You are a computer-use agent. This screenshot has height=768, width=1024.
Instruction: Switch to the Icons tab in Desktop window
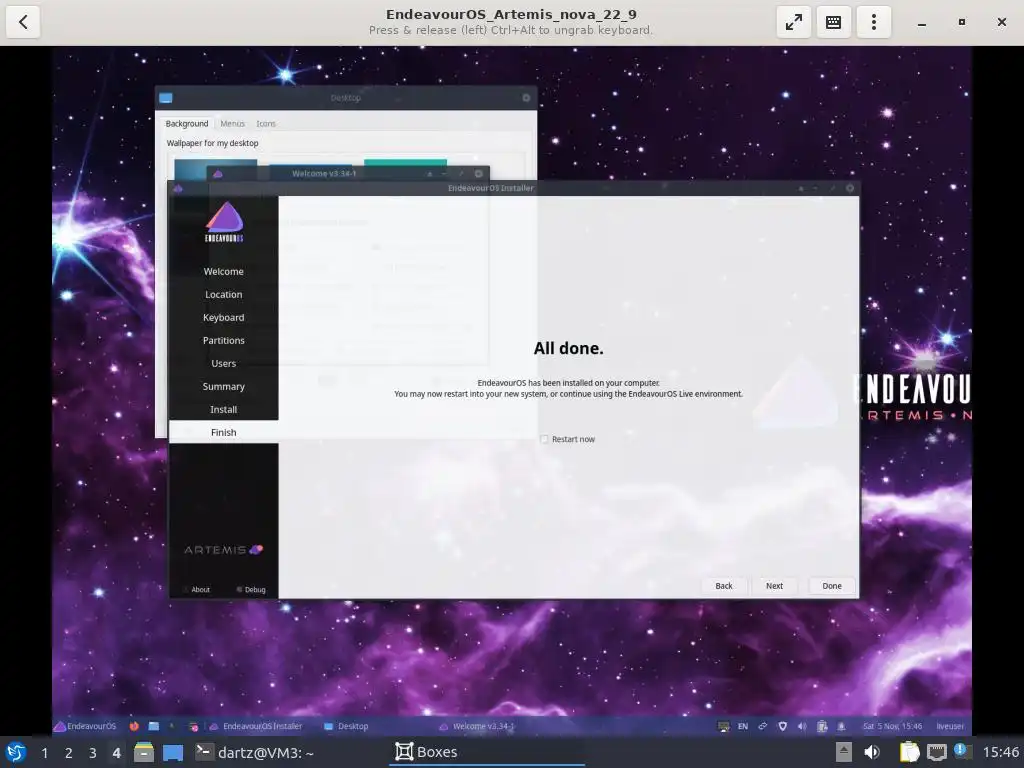coord(266,123)
